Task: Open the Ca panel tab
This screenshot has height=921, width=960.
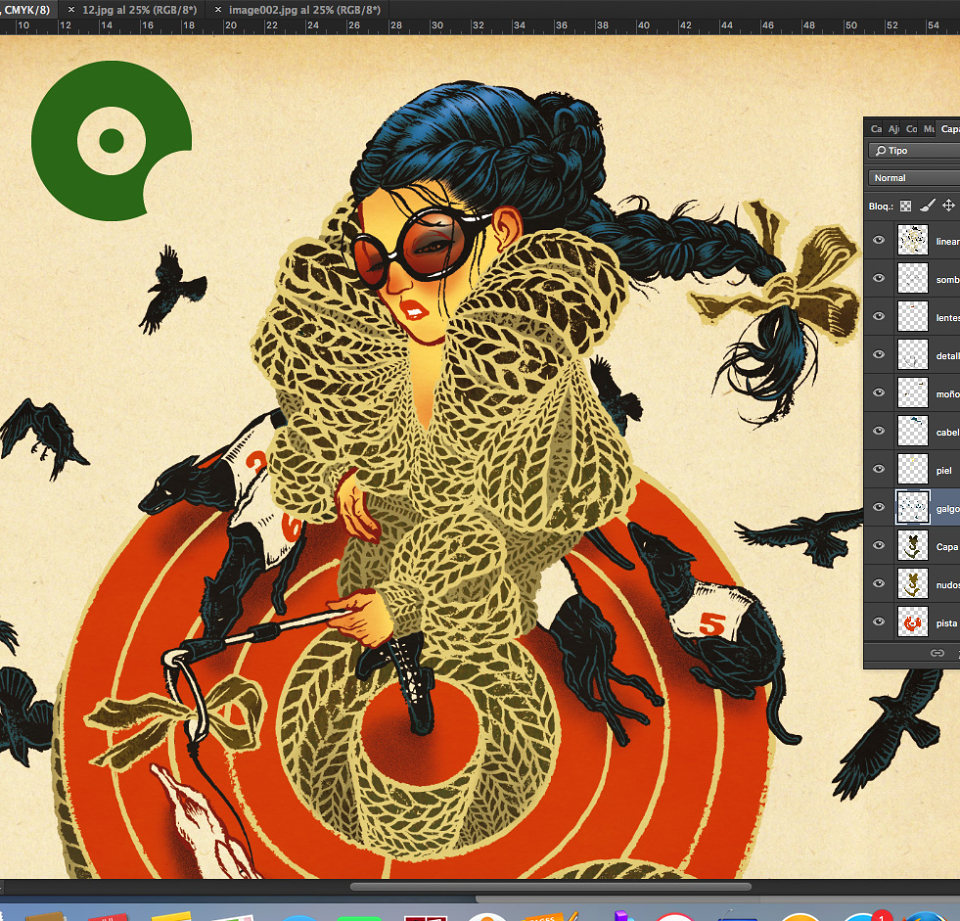Action: coord(876,129)
